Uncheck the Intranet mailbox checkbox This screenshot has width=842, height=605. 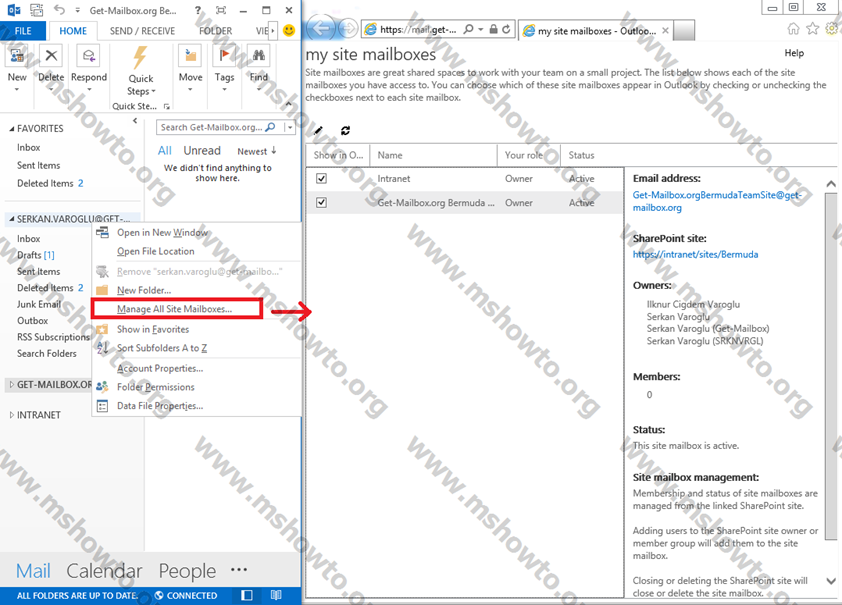pos(321,178)
